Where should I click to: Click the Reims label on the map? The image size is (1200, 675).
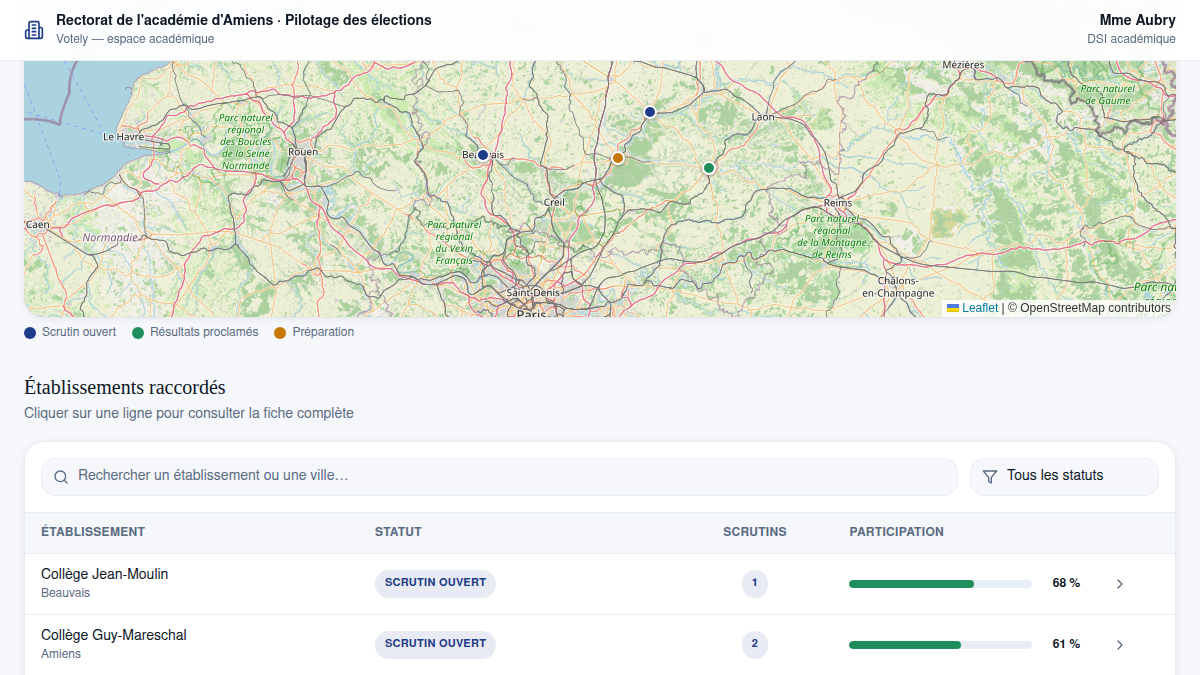838,203
